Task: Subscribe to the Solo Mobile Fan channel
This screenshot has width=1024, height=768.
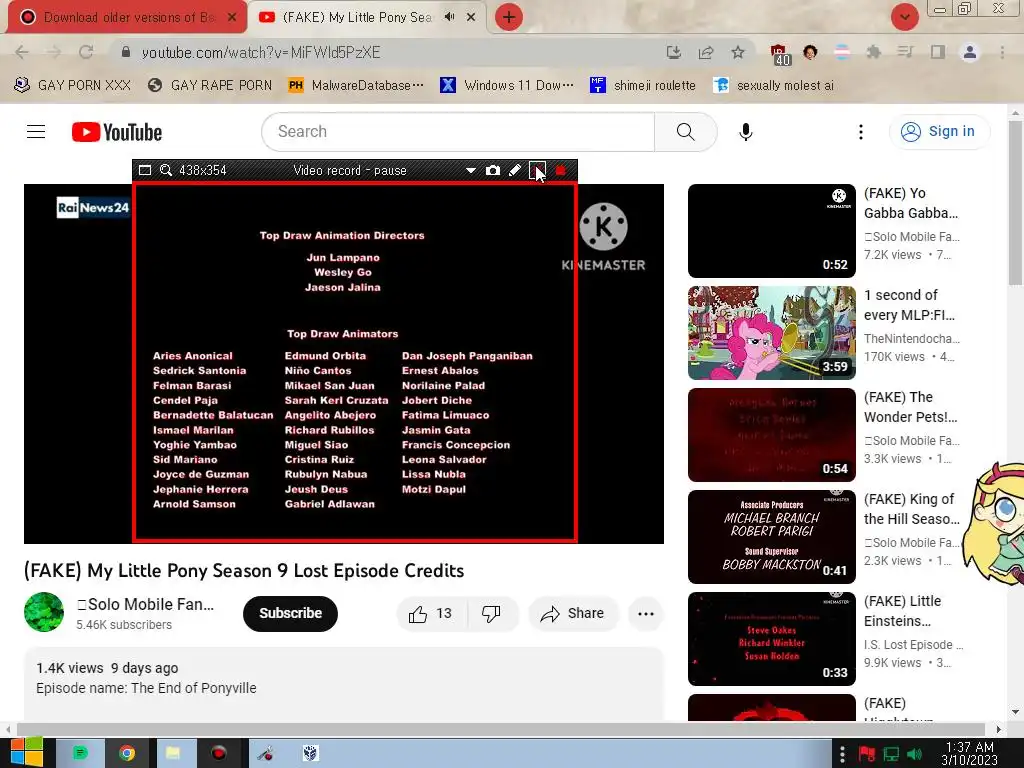Action: coord(291,613)
